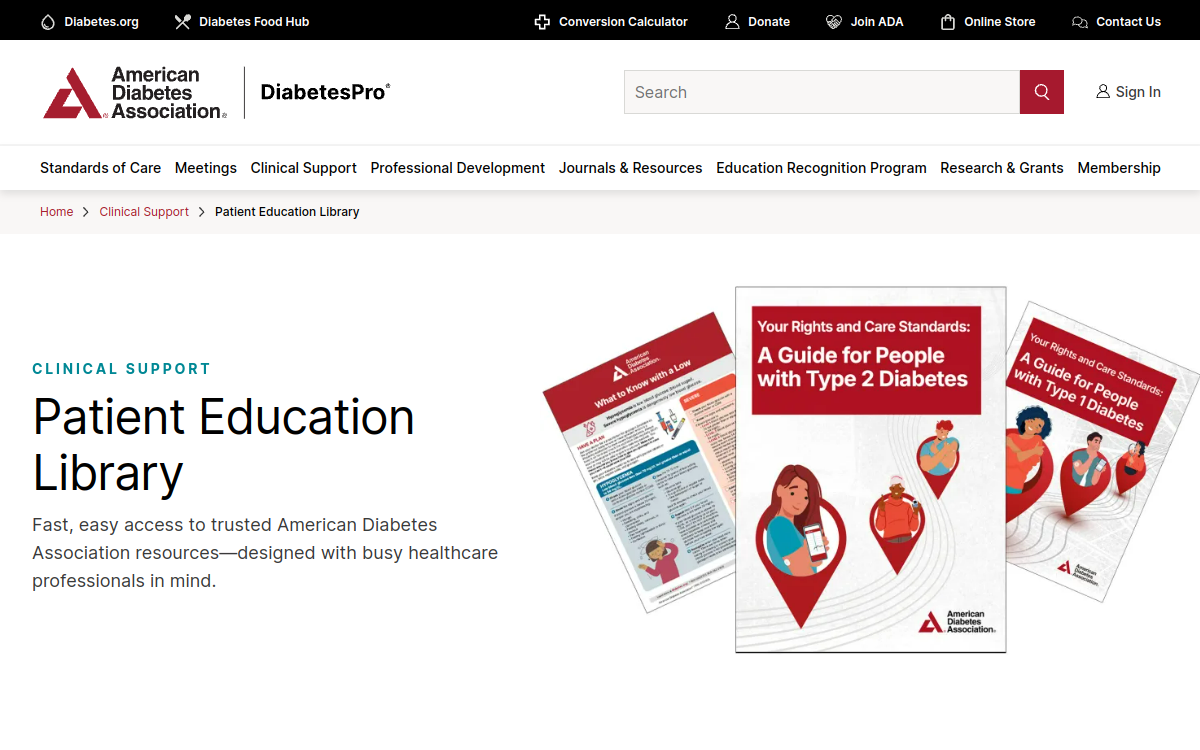The height and width of the screenshot is (750, 1200).
Task: Click the Contact Us chat bubbles icon
Action: pos(1080,21)
